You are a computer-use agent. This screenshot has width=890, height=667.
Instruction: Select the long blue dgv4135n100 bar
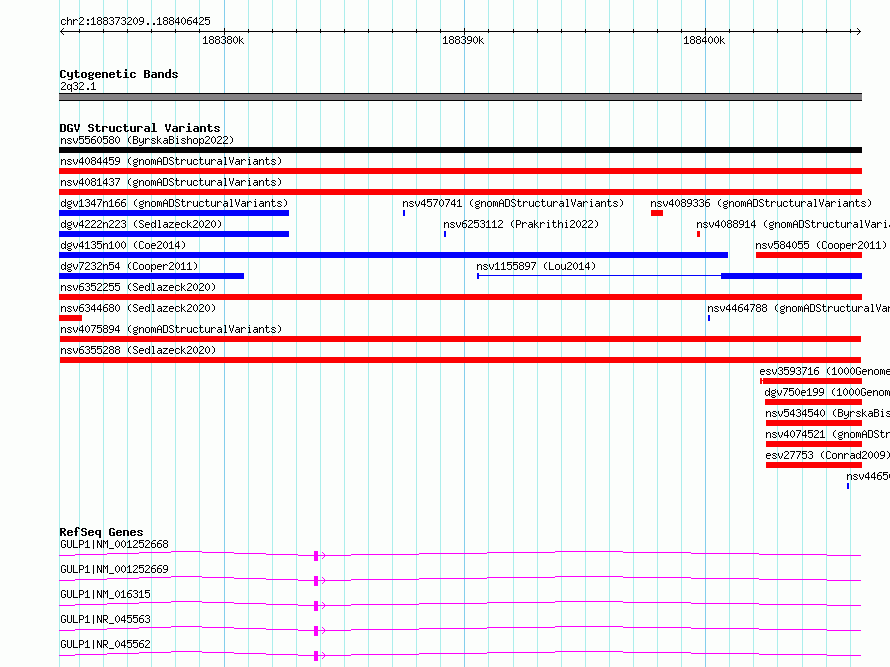tap(393, 255)
